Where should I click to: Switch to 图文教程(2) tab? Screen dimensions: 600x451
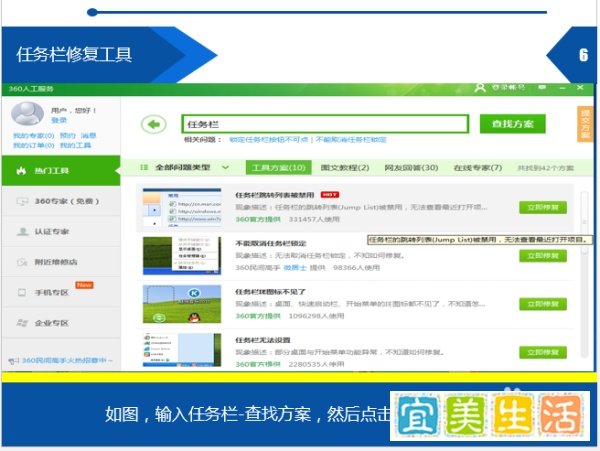[x=345, y=168]
